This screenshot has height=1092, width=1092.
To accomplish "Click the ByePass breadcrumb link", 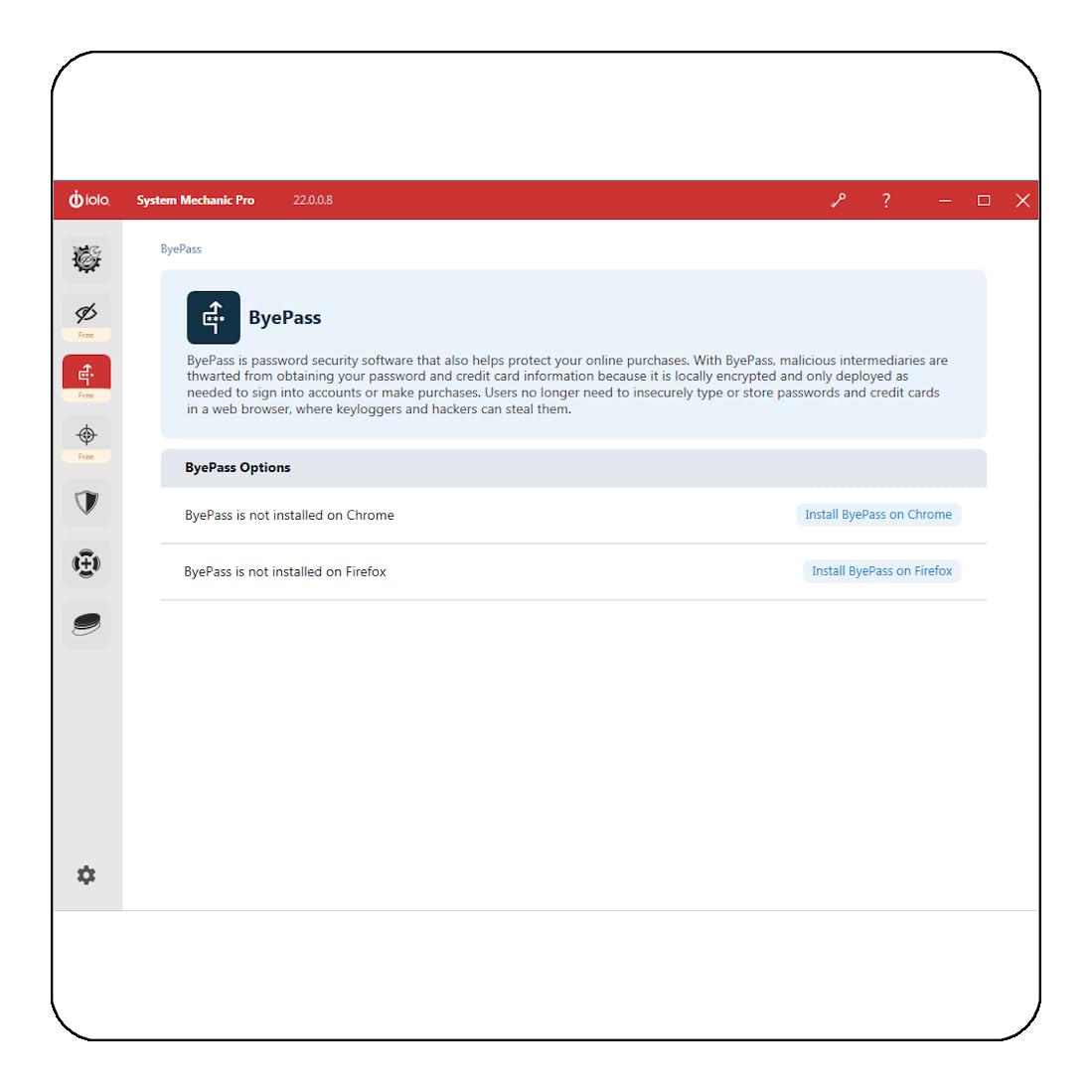I will pos(181,248).
